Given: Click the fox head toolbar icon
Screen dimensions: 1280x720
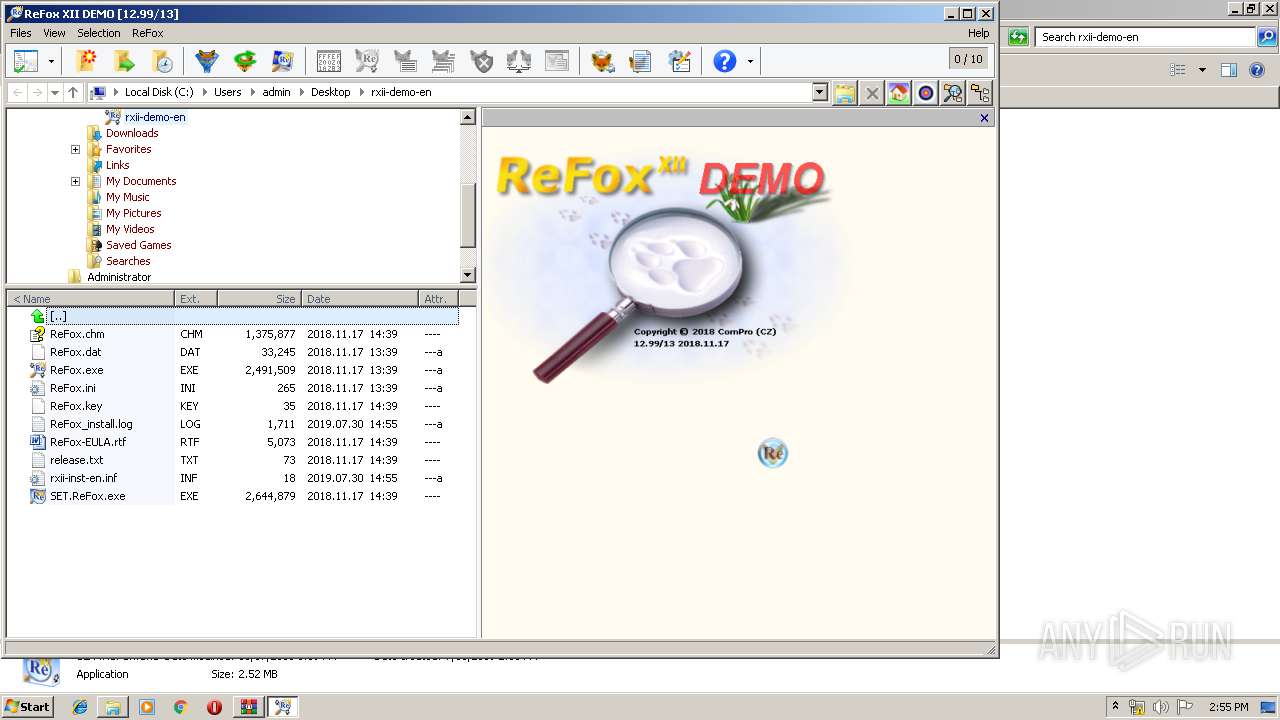Looking at the screenshot, I should click(602, 61).
